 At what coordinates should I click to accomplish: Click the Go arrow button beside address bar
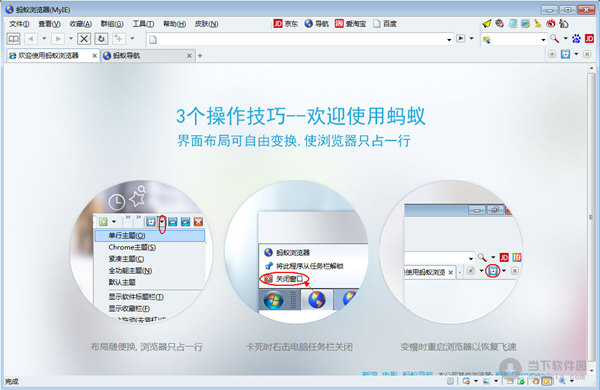461,39
